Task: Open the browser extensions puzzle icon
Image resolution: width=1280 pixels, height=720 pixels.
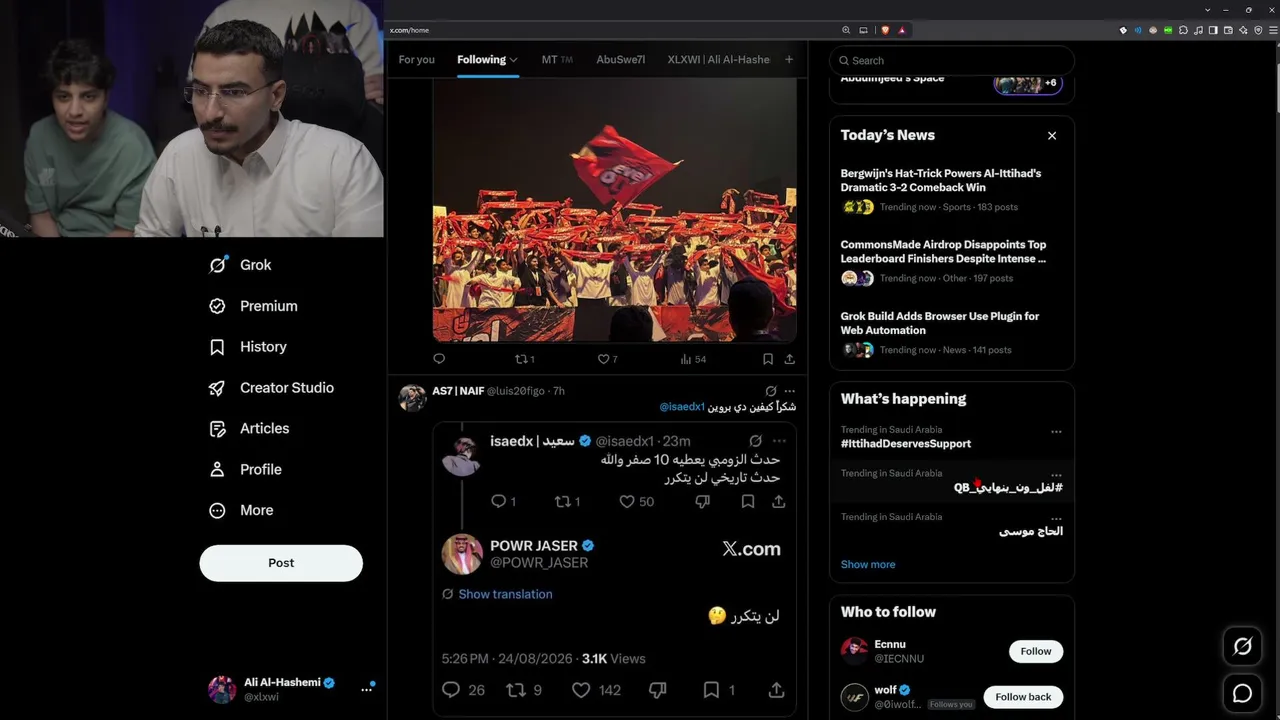Action: point(1184,30)
